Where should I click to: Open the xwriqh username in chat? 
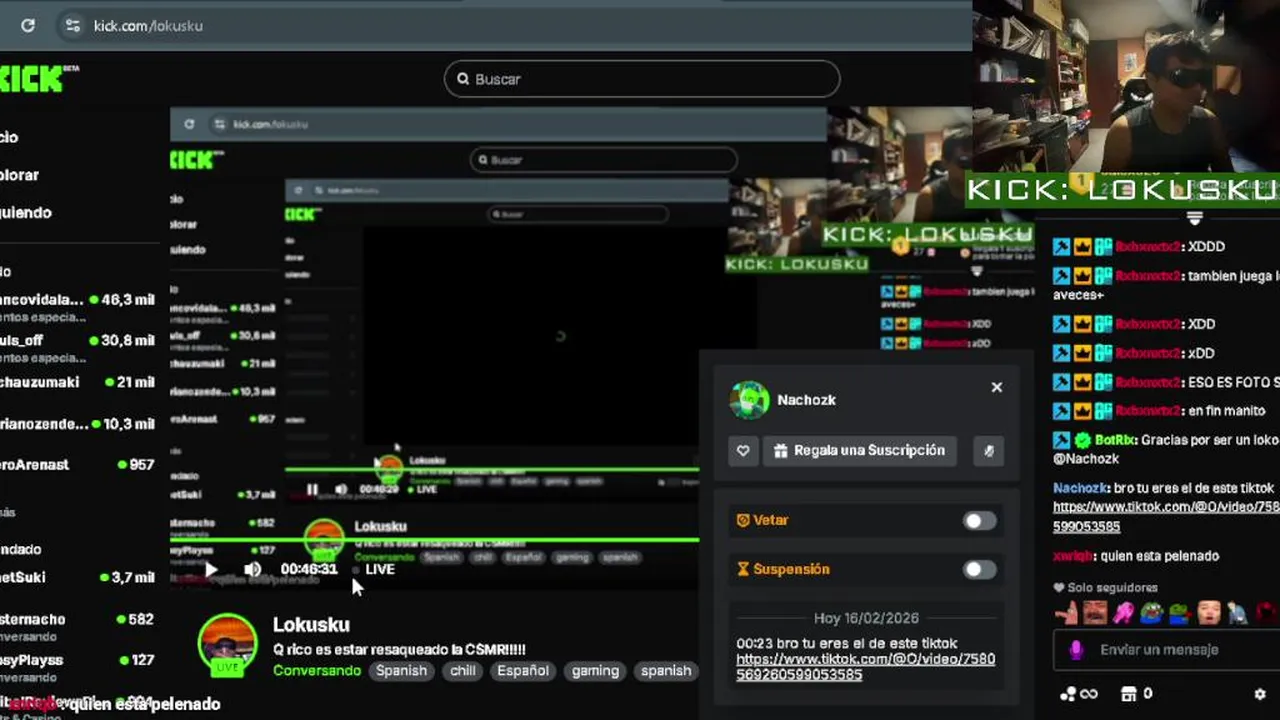click(x=1073, y=556)
